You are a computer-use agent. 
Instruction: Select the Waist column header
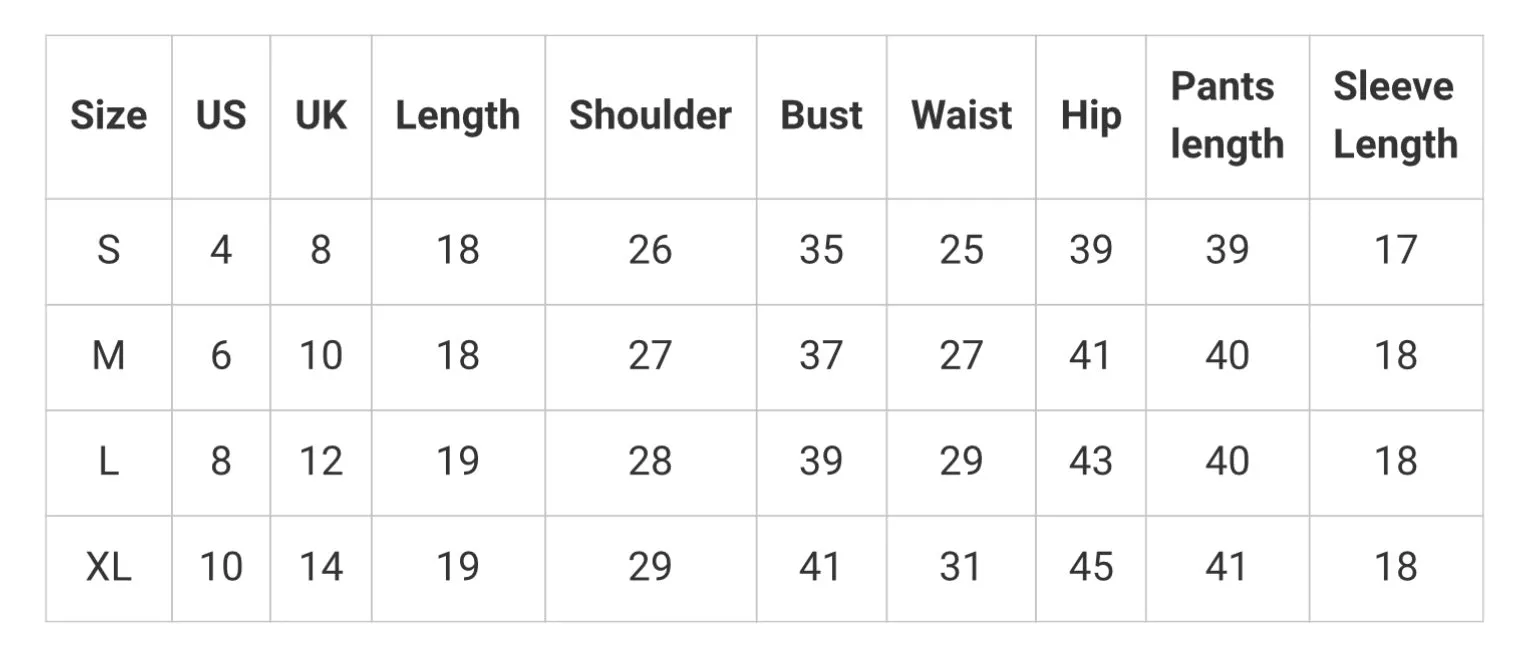(961, 116)
